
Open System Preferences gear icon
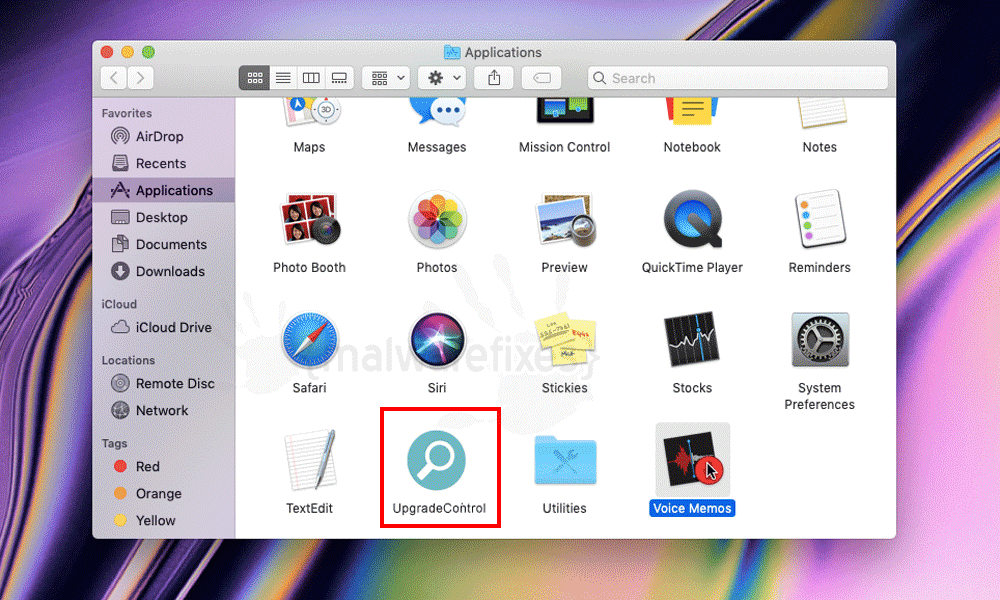coord(820,339)
